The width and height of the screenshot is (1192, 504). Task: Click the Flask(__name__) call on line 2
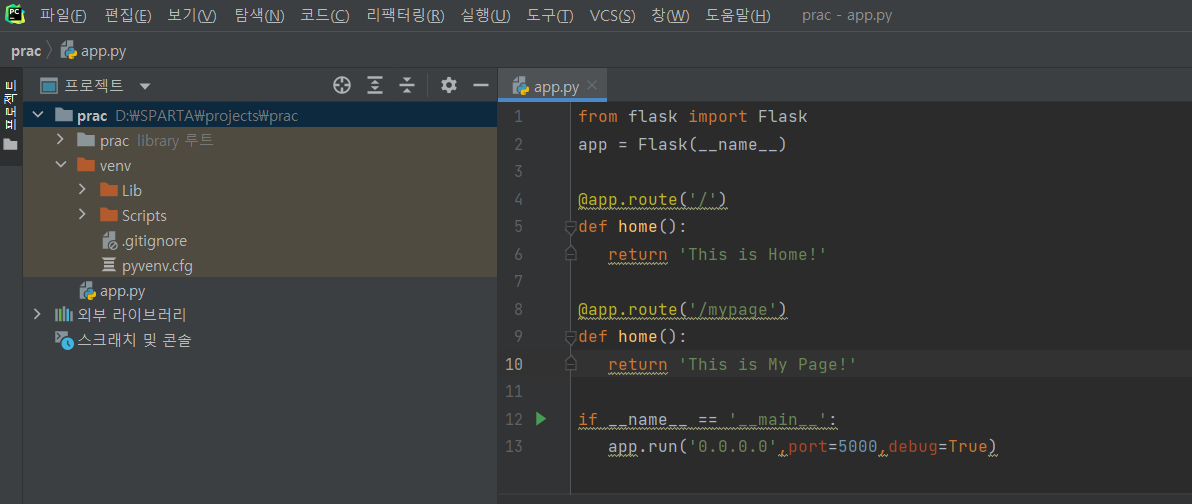712,144
